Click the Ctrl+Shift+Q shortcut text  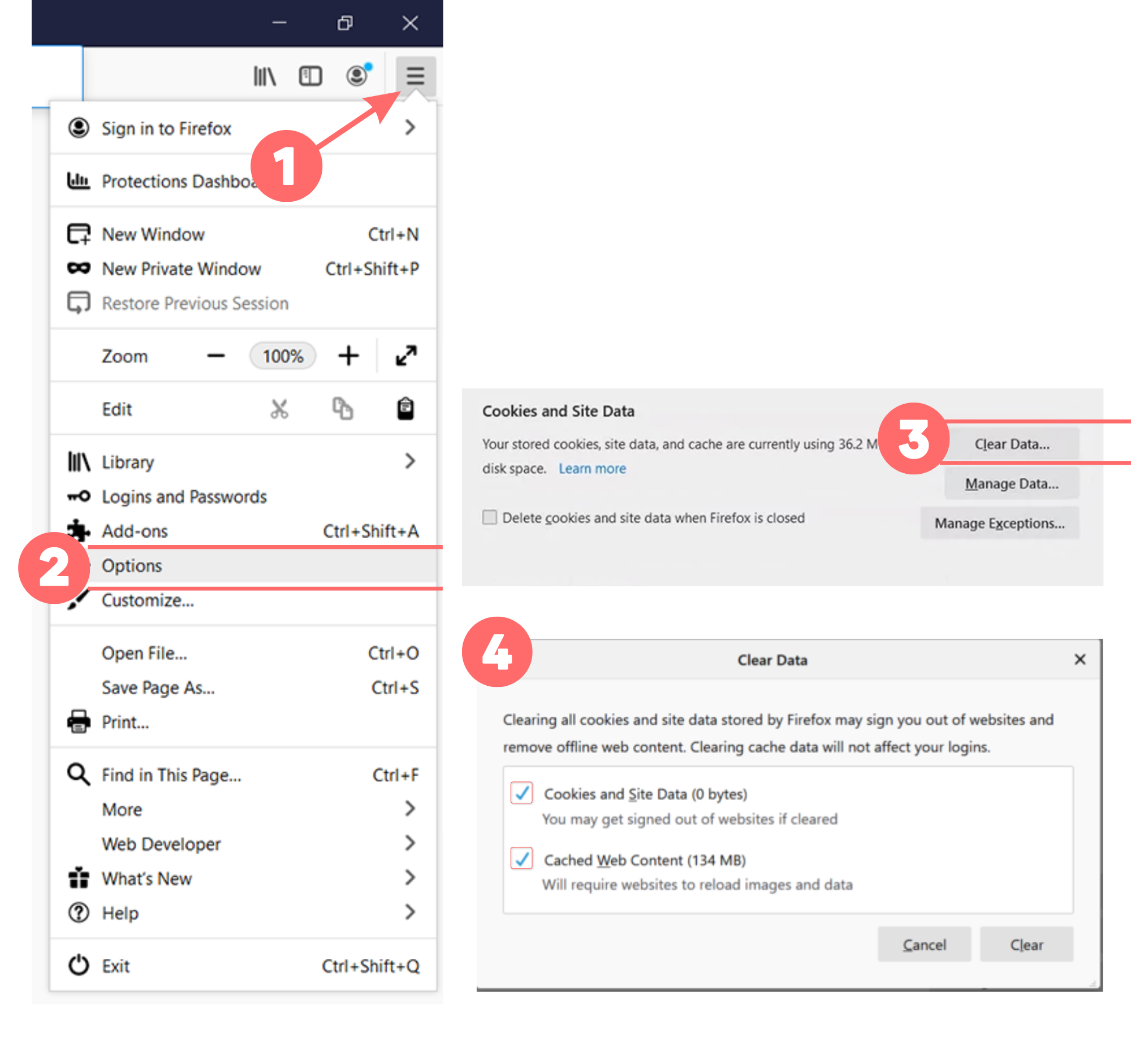(370, 966)
